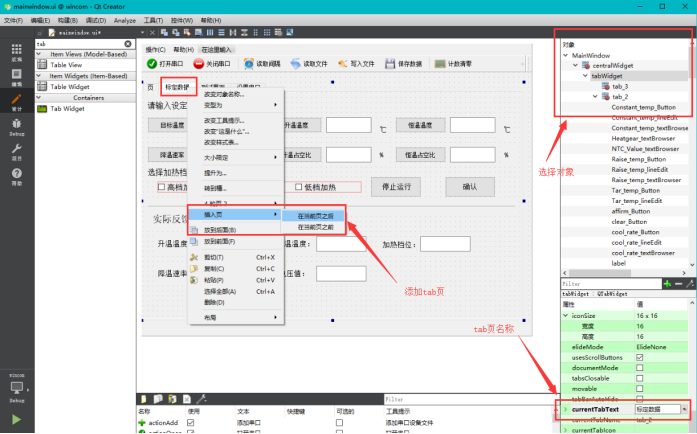The height and width of the screenshot is (434, 697).
Task: Collapse the tabWidget tree node
Action: 585,76
